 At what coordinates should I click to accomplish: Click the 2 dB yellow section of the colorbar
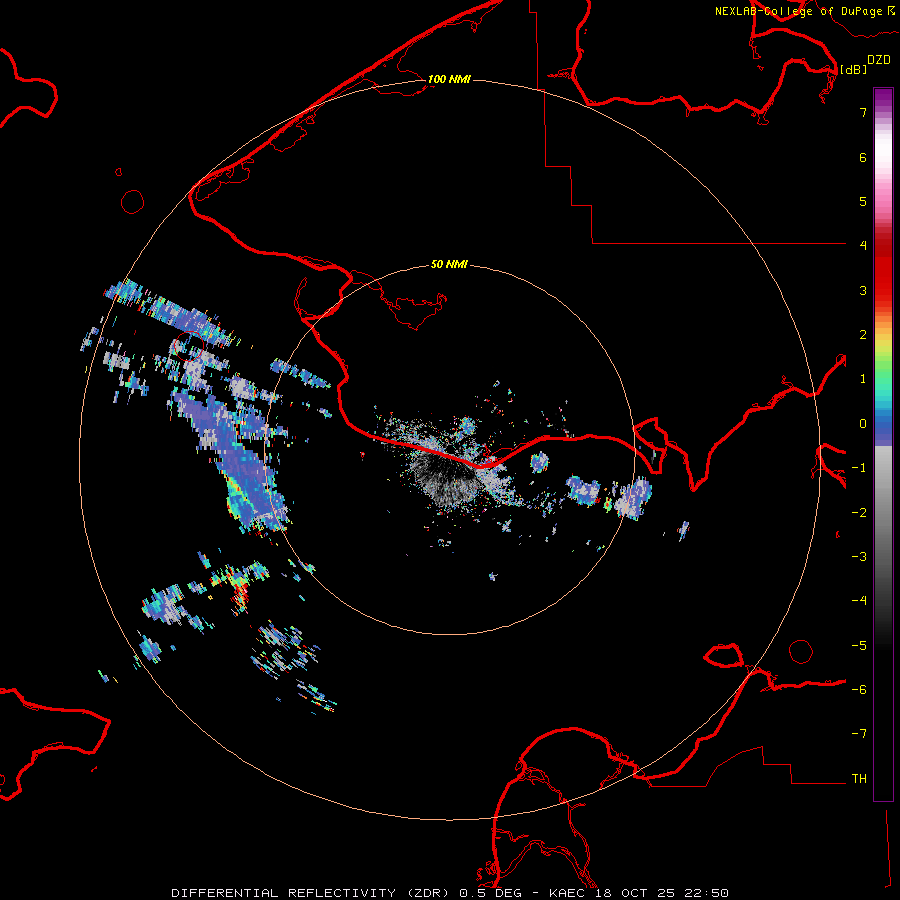point(883,335)
